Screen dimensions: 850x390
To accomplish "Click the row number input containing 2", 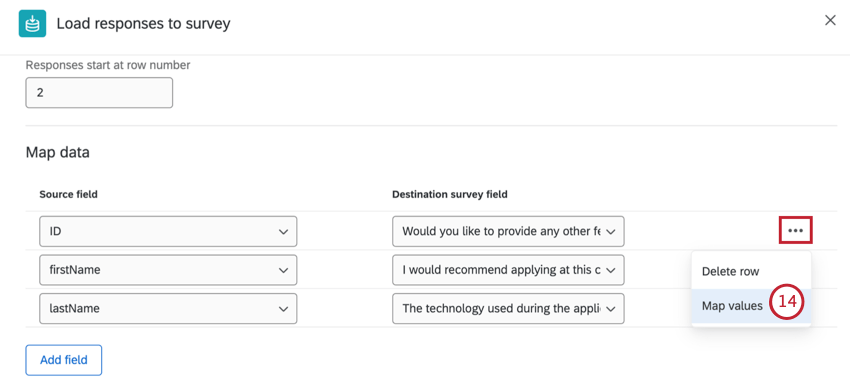I will coord(99,93).
